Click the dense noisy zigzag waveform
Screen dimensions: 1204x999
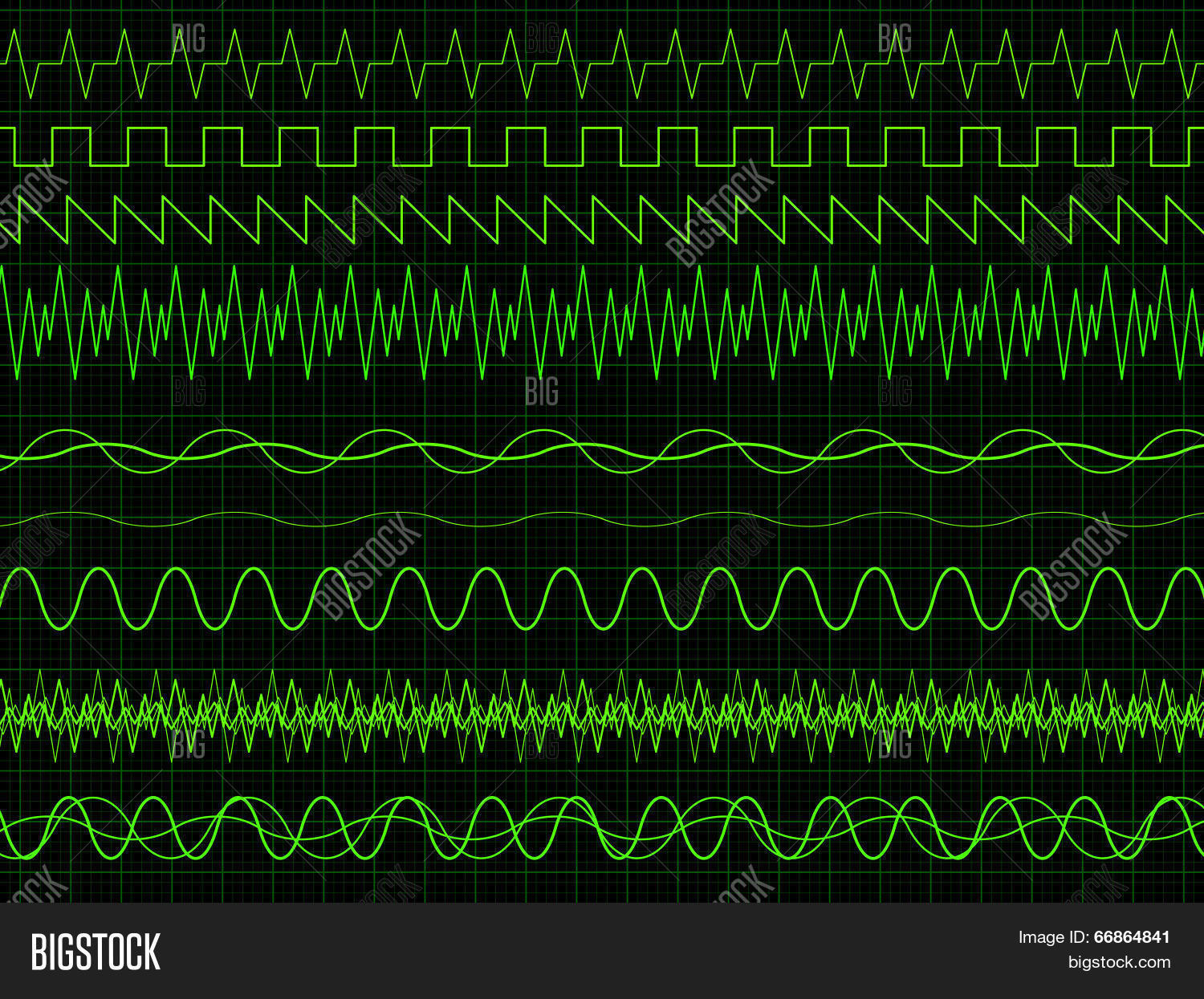tap(602, 714)
